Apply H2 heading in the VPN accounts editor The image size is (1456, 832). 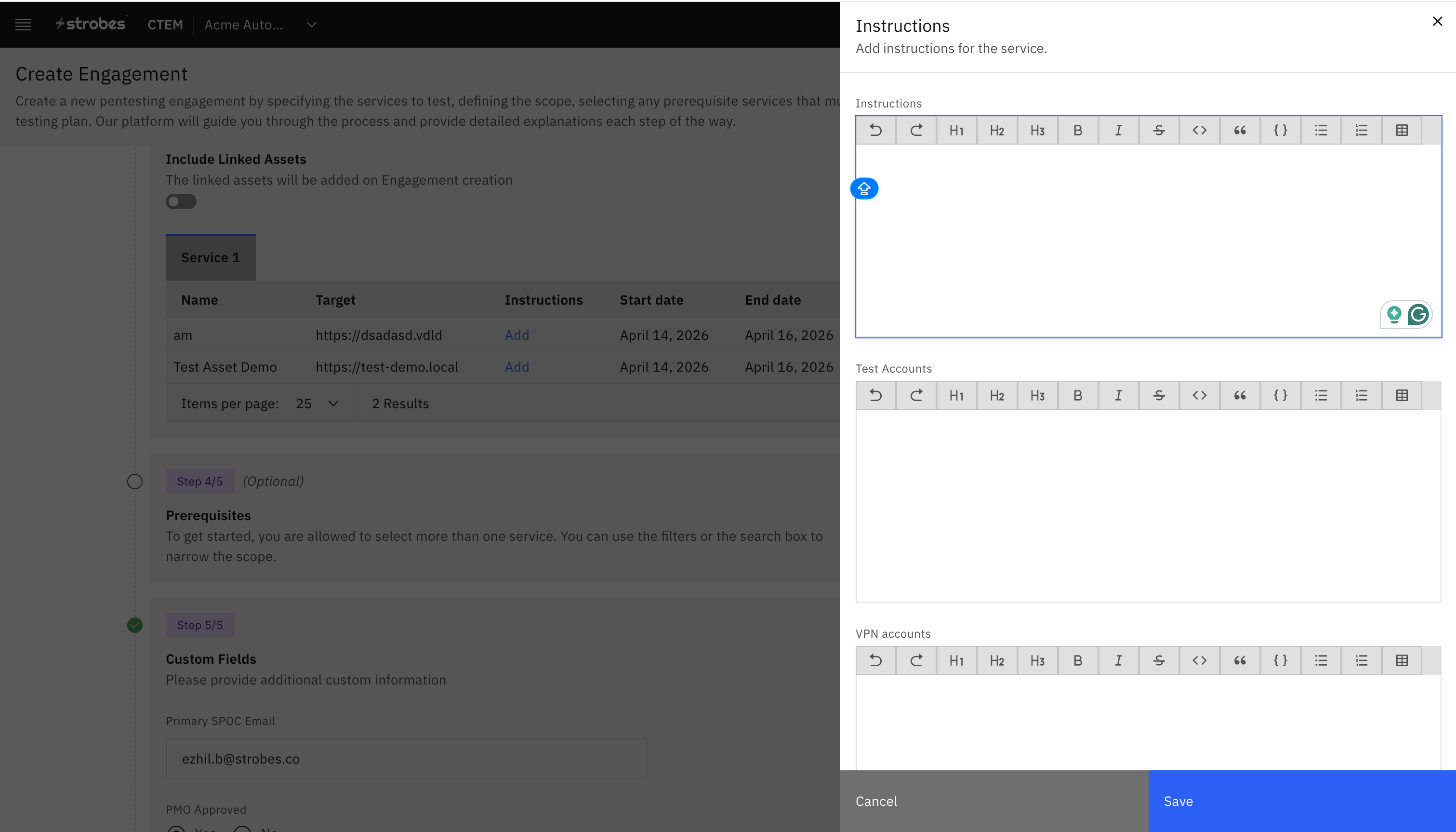tap(997, 660)
